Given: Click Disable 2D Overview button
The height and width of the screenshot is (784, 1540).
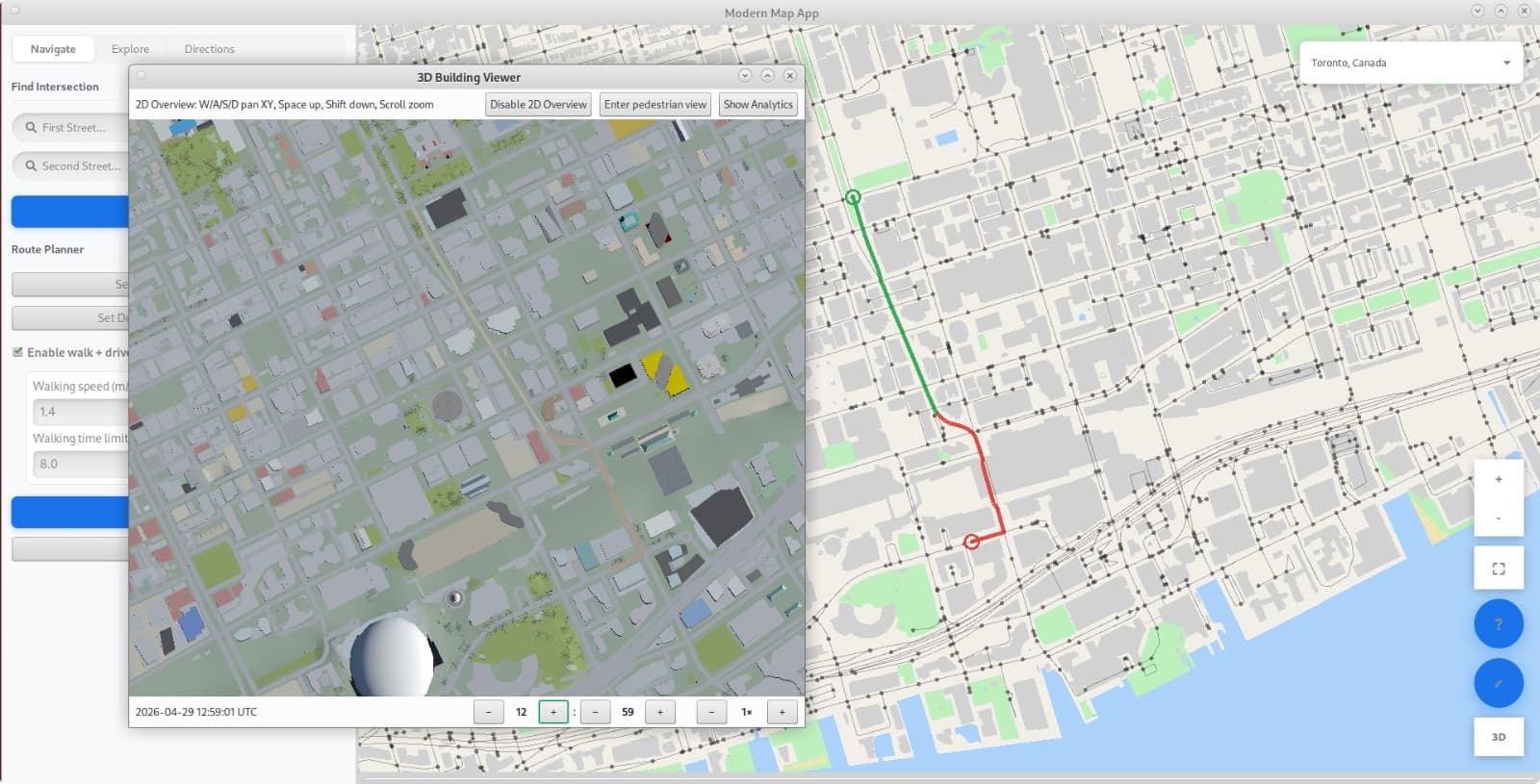Looking at the screenshot, I should point(538,105).
